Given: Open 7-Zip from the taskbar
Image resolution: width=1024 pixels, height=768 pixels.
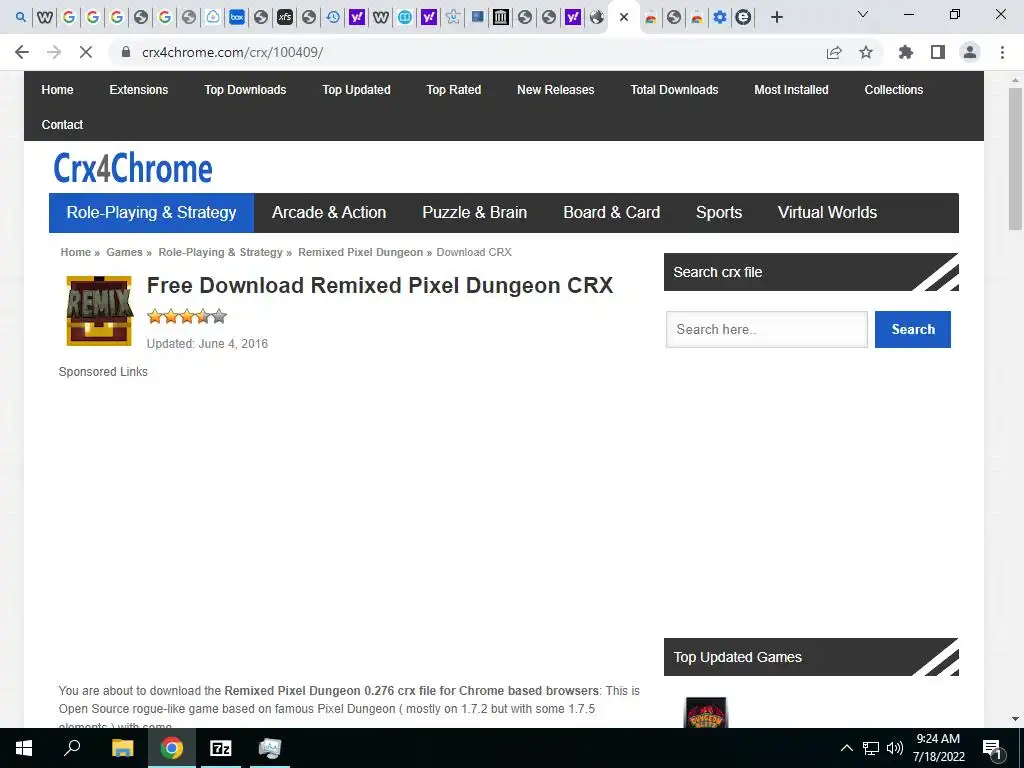Looking at the screenshot, I should (220, 748).
